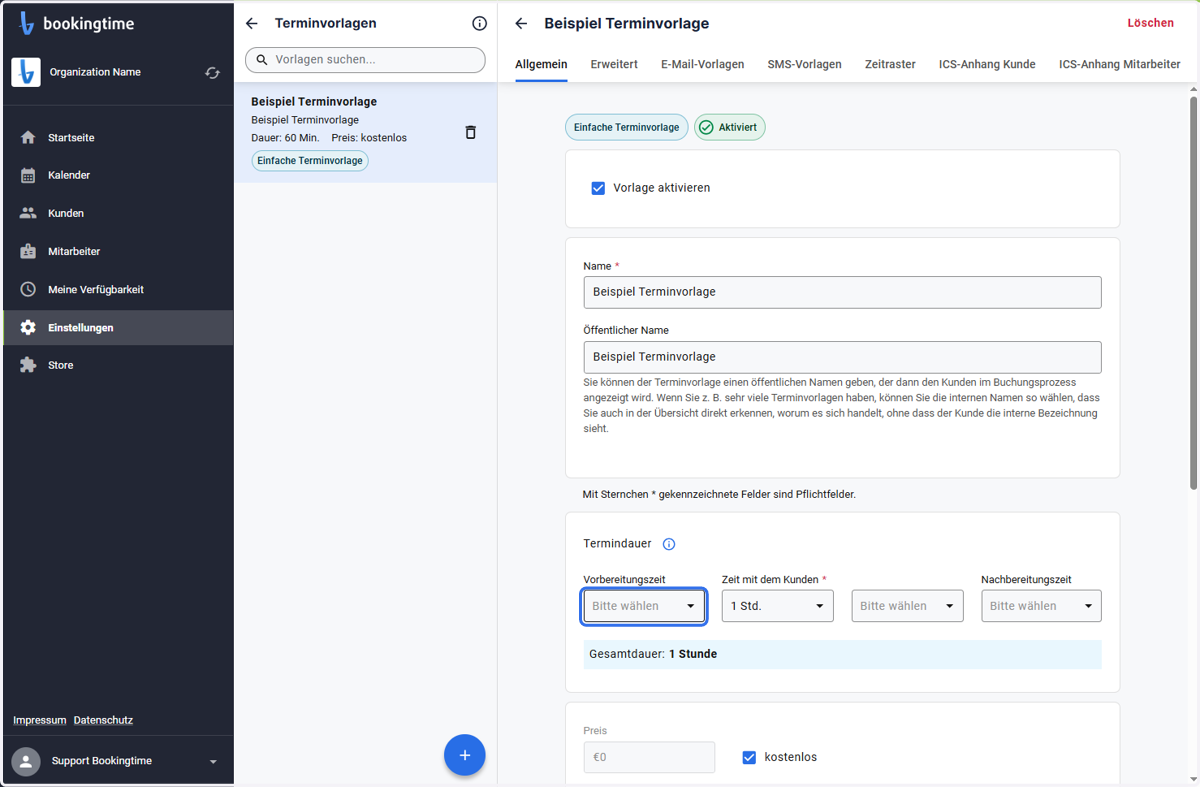The height and width of the screenshot is (787, 1200).
Task: Go back from the Terminvorlagen list
Action: click(x=252, y=23)
